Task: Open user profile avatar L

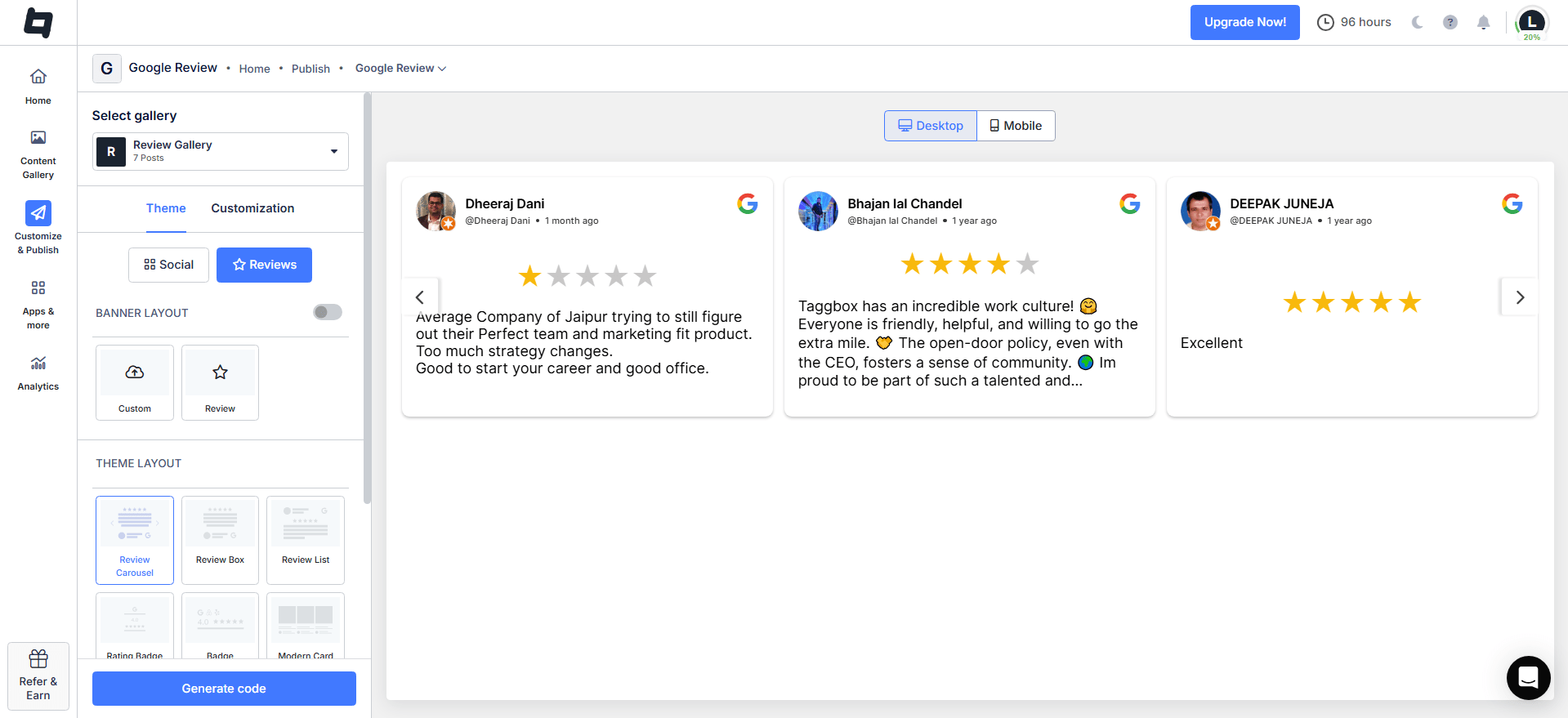Action: point(1532,23)
